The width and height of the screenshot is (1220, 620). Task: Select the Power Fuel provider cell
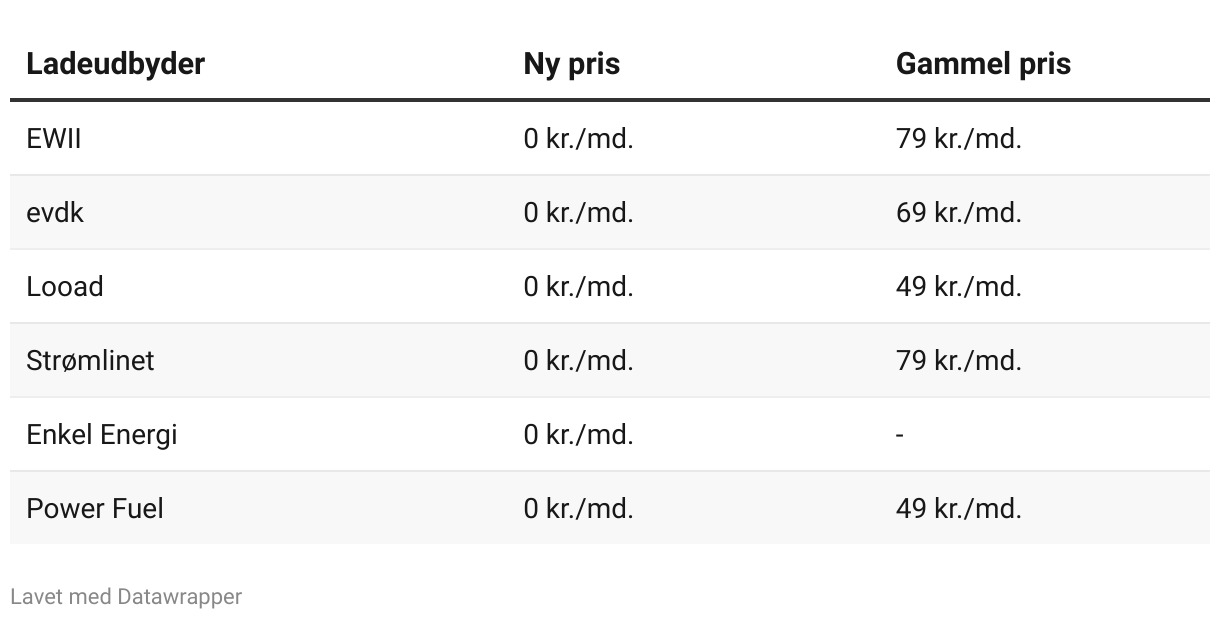95,508
